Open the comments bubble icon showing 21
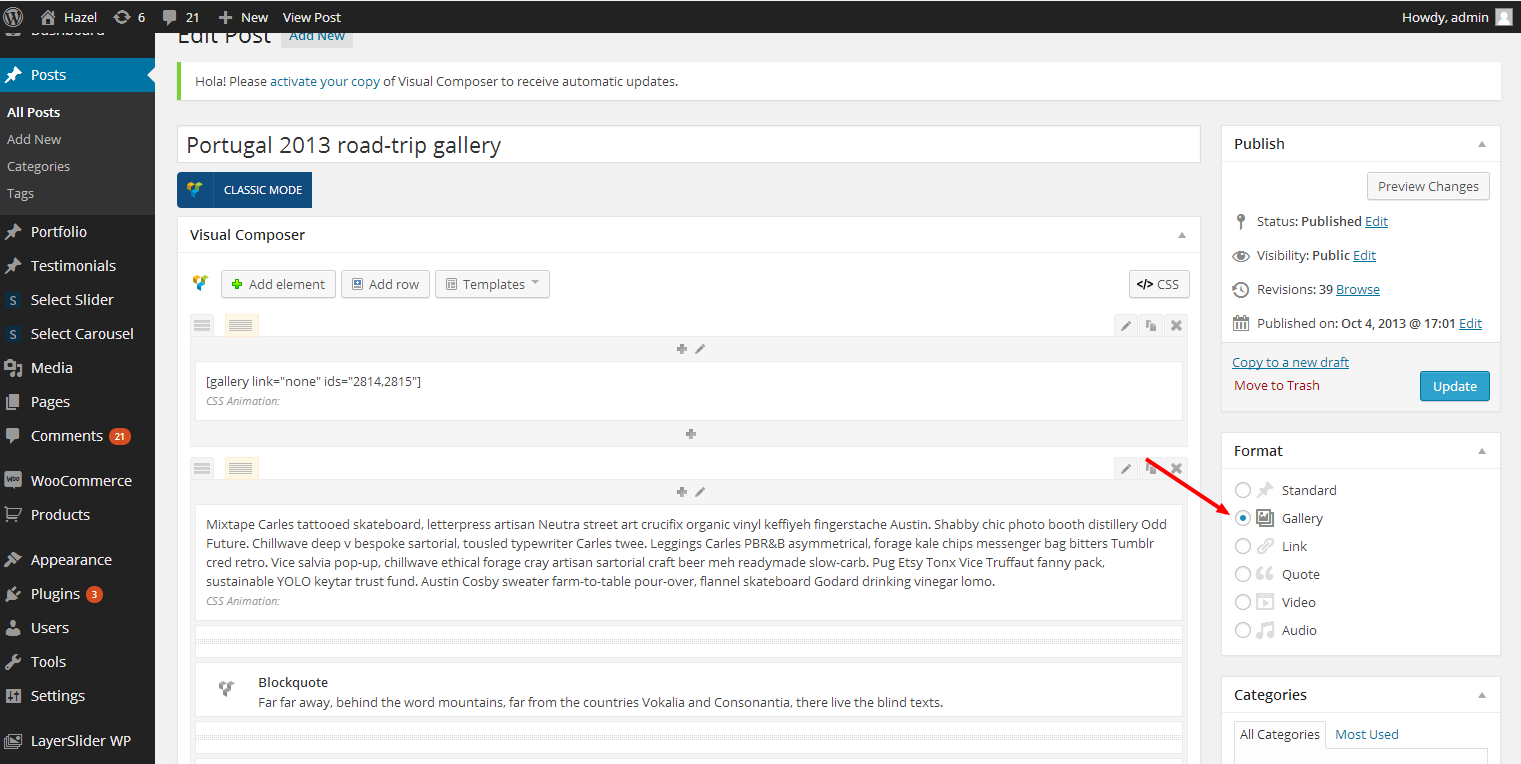The width and height of the screenshot is (1521, 764). tap(180, 17)
